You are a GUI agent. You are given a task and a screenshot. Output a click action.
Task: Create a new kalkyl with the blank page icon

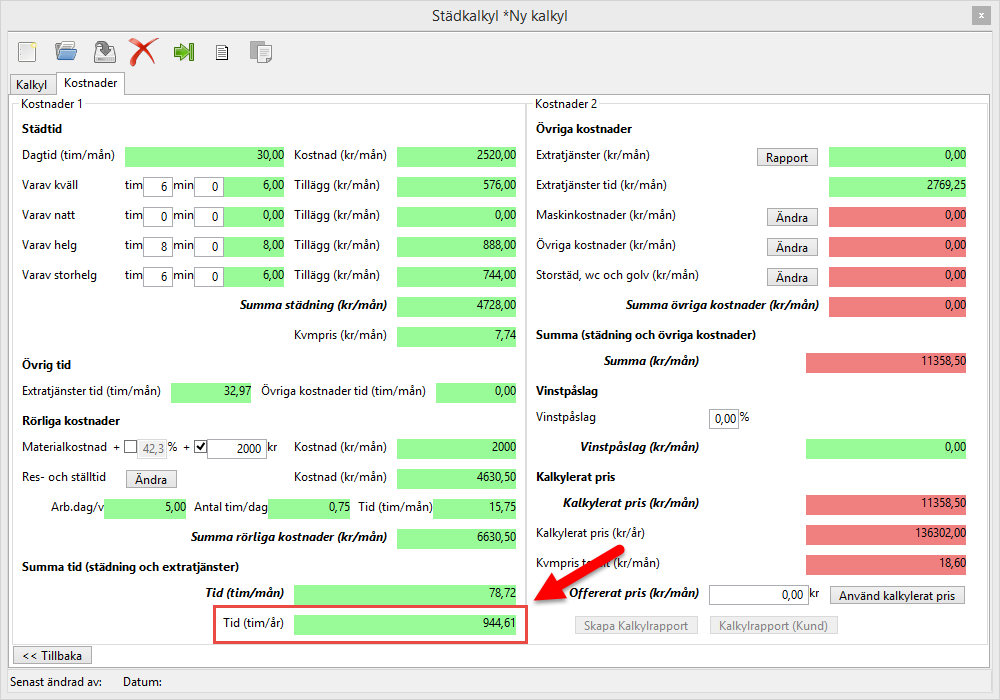pyautogui.click(x=27, y=51)
